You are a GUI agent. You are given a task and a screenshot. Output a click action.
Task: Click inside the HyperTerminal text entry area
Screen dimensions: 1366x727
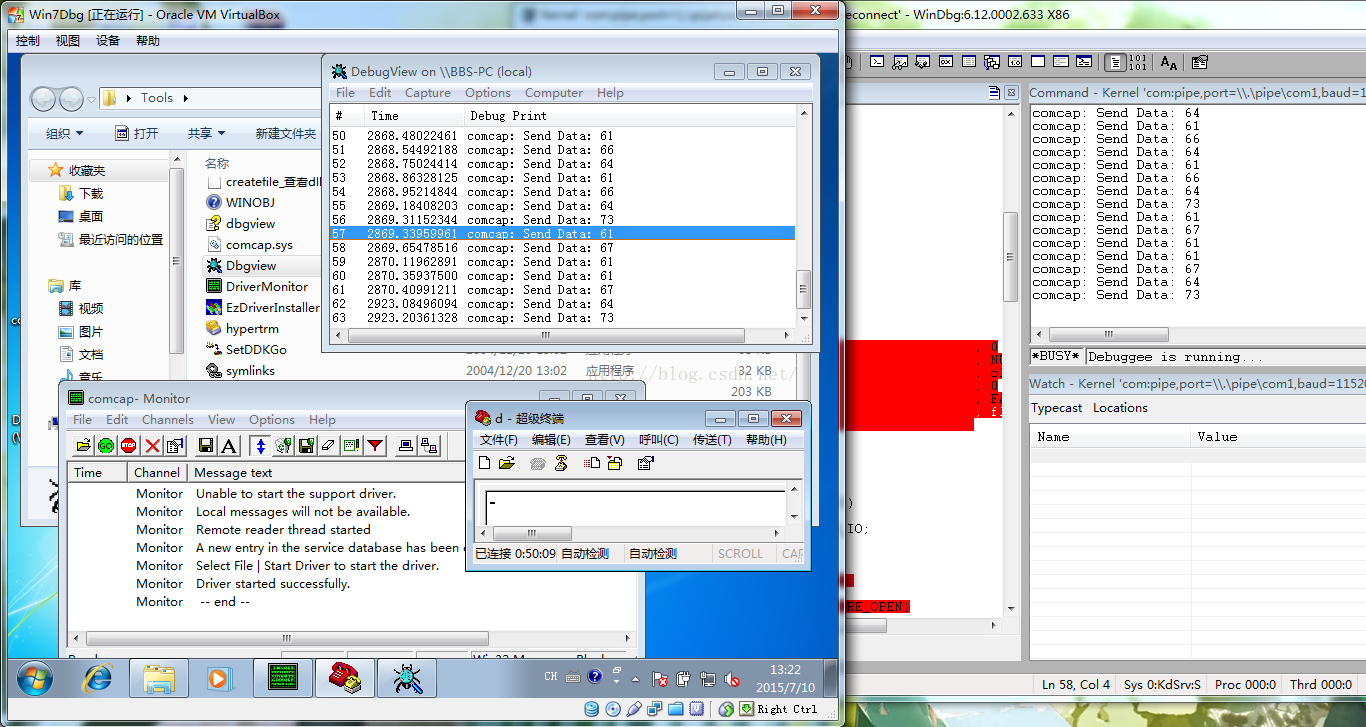tap(636, 505)
